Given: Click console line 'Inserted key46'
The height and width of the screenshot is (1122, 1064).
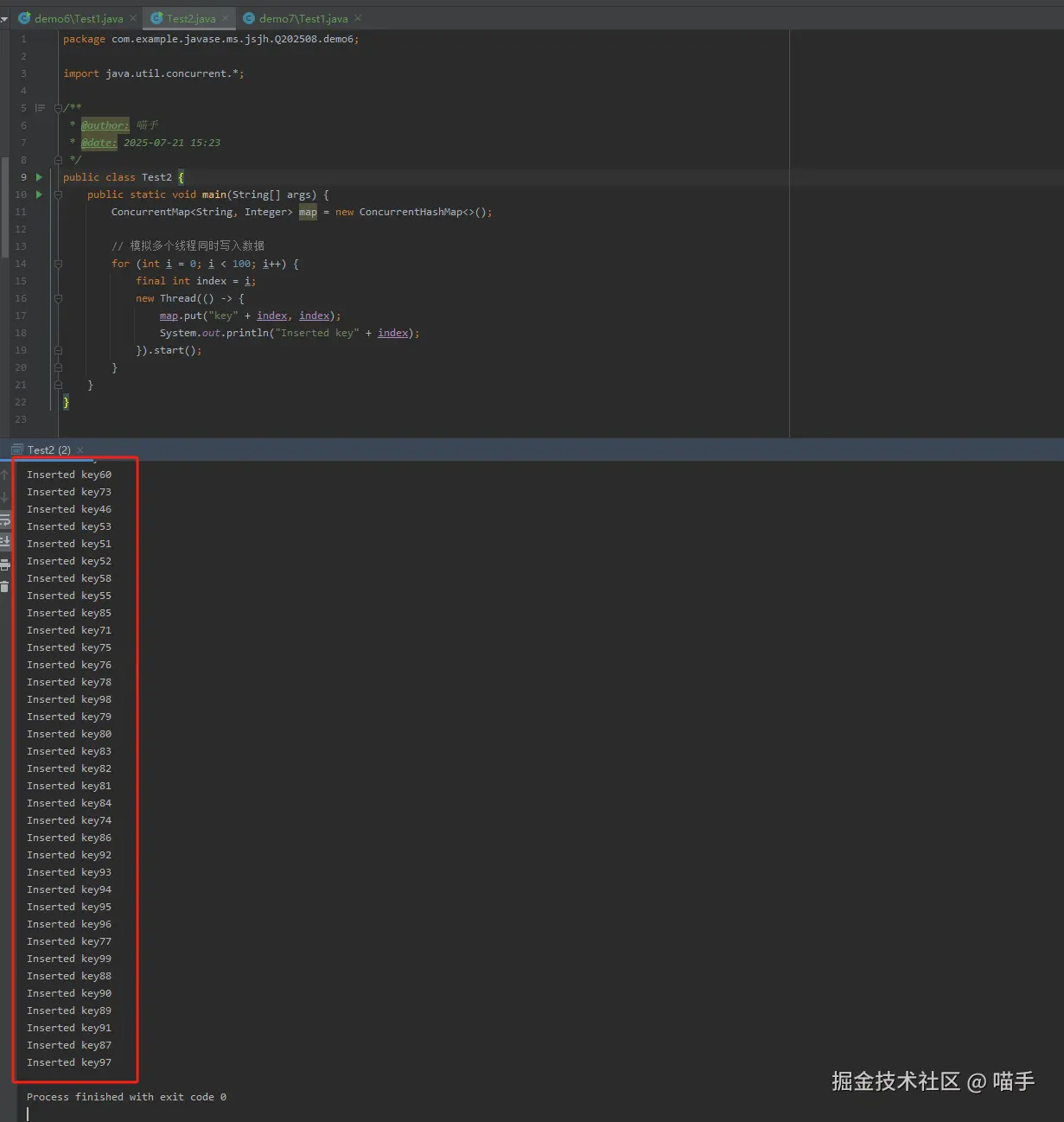Looking at the screenshot, I should coord(69,509).
